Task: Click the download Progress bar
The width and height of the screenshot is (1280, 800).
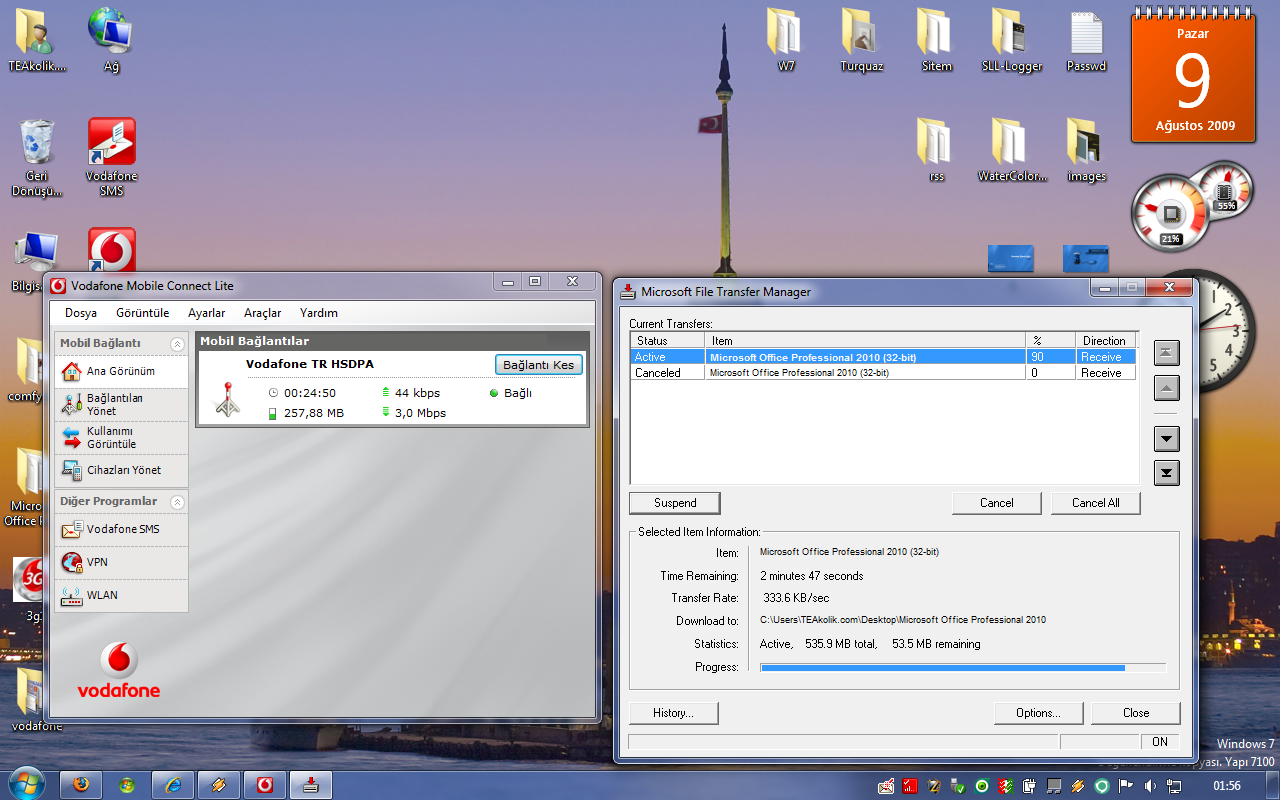Action: 963,667
